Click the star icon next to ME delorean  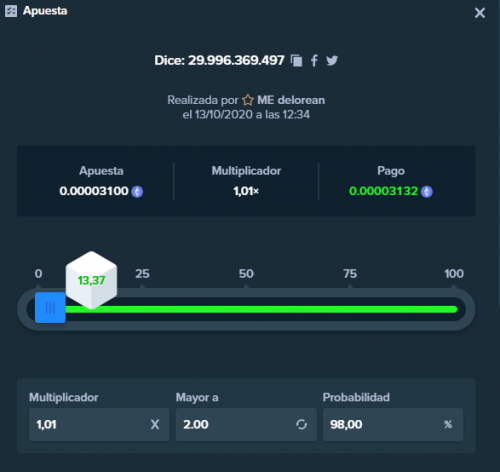248,100
